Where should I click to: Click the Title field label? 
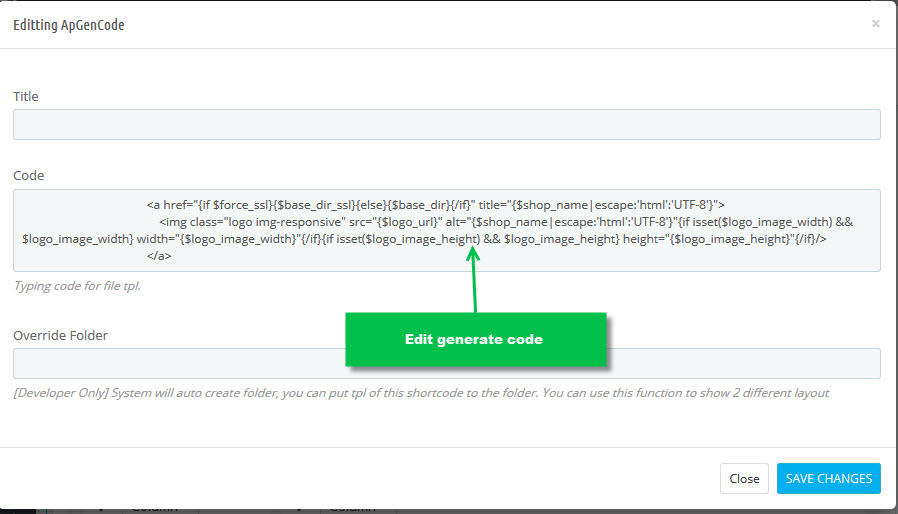point(26,96)
